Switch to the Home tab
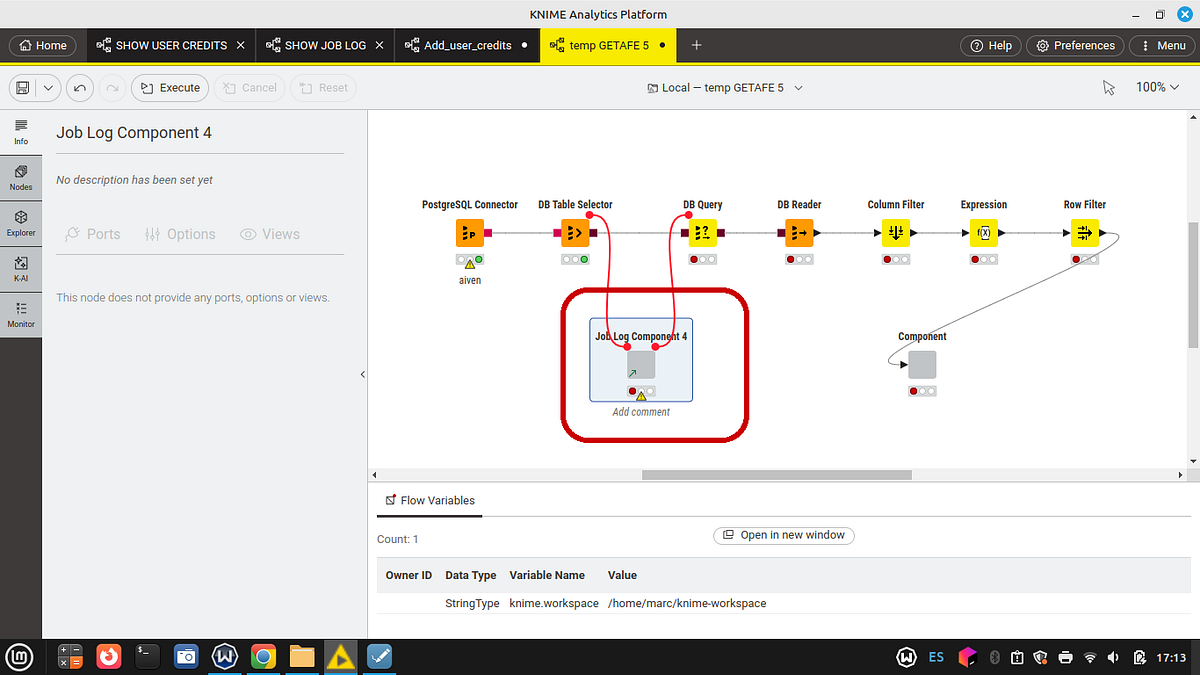1200x675 pixels. pos(42,45)
